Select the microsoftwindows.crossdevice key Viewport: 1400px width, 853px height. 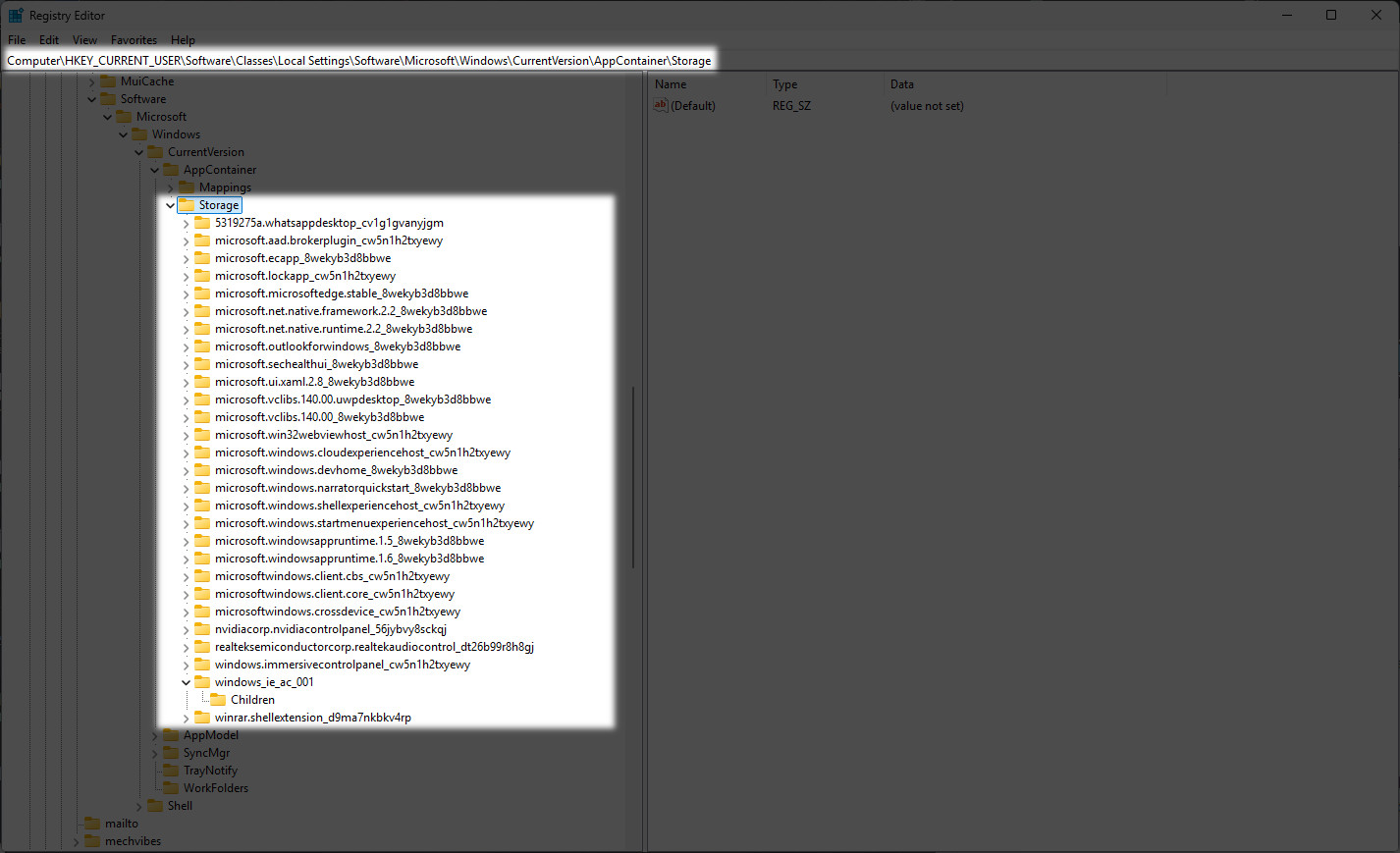pos(338,612)
